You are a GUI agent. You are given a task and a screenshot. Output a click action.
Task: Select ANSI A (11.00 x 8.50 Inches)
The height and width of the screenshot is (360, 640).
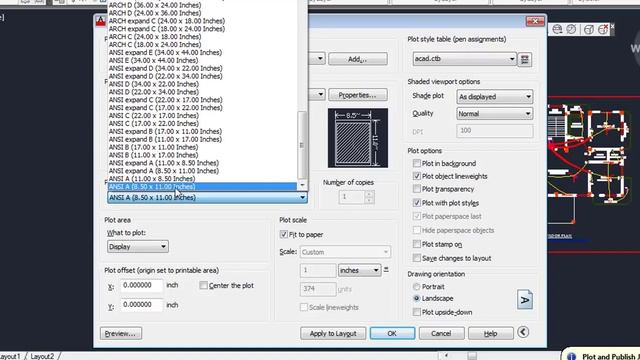point(152,178)
